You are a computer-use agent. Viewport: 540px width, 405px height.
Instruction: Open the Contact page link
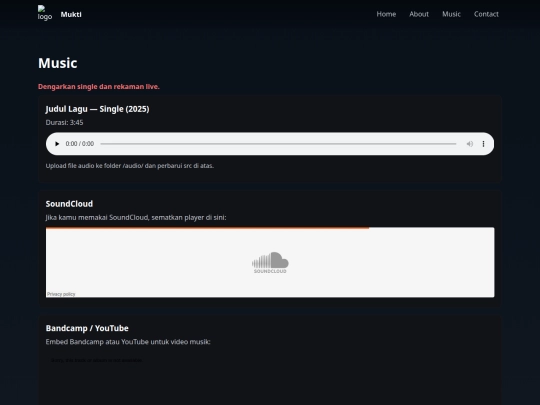pyautogui.click(x=486, y=14)
